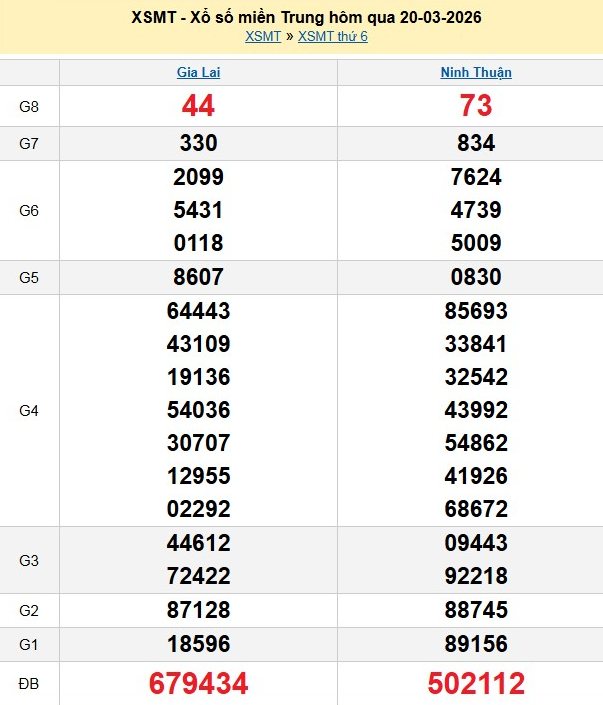Viewport: 603px width, 705px height.
Task: Select Gia Lai G8 prize number 44
Action: coord(198,106)
